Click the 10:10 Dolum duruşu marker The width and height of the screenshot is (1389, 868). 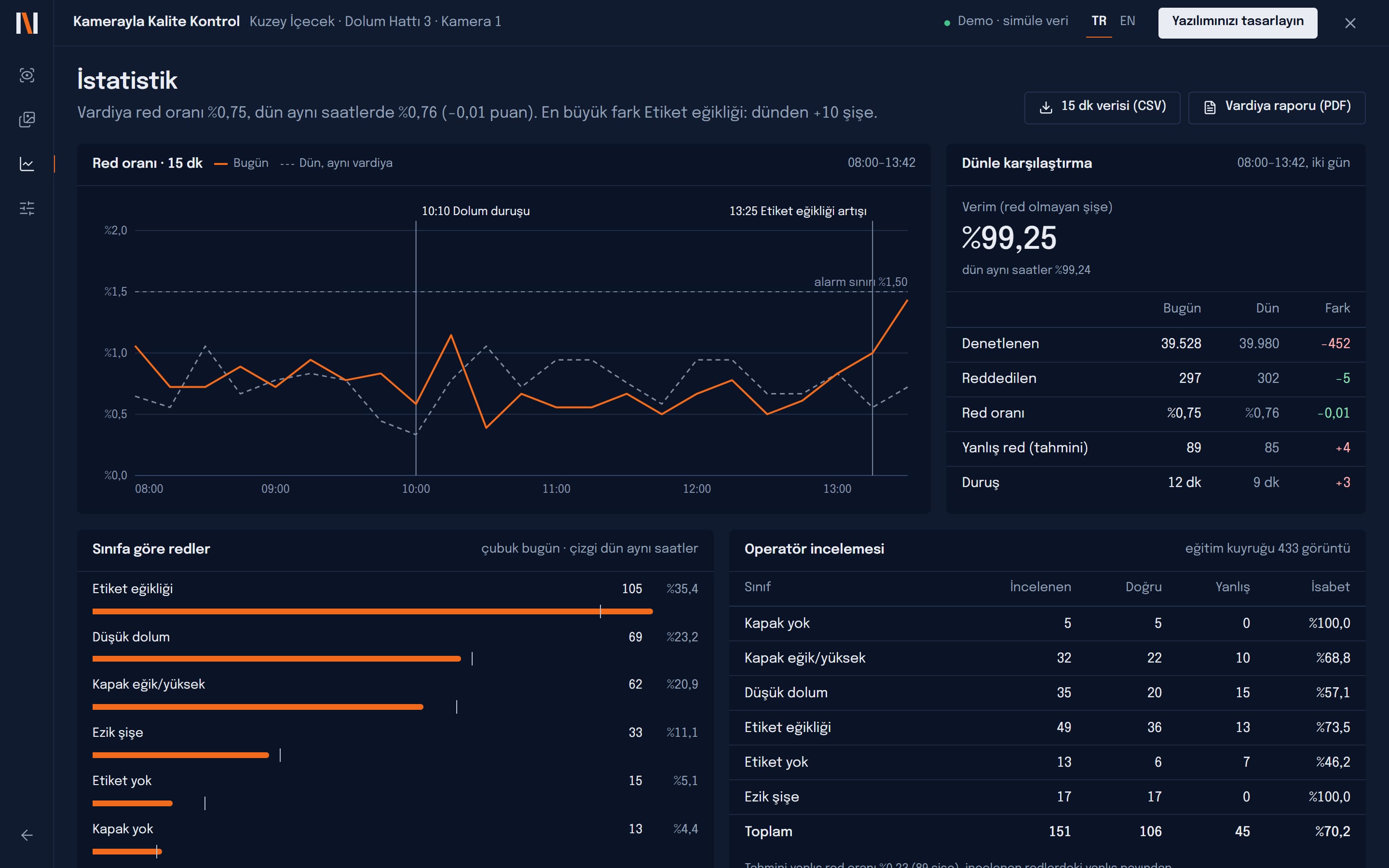coord(475,211)
